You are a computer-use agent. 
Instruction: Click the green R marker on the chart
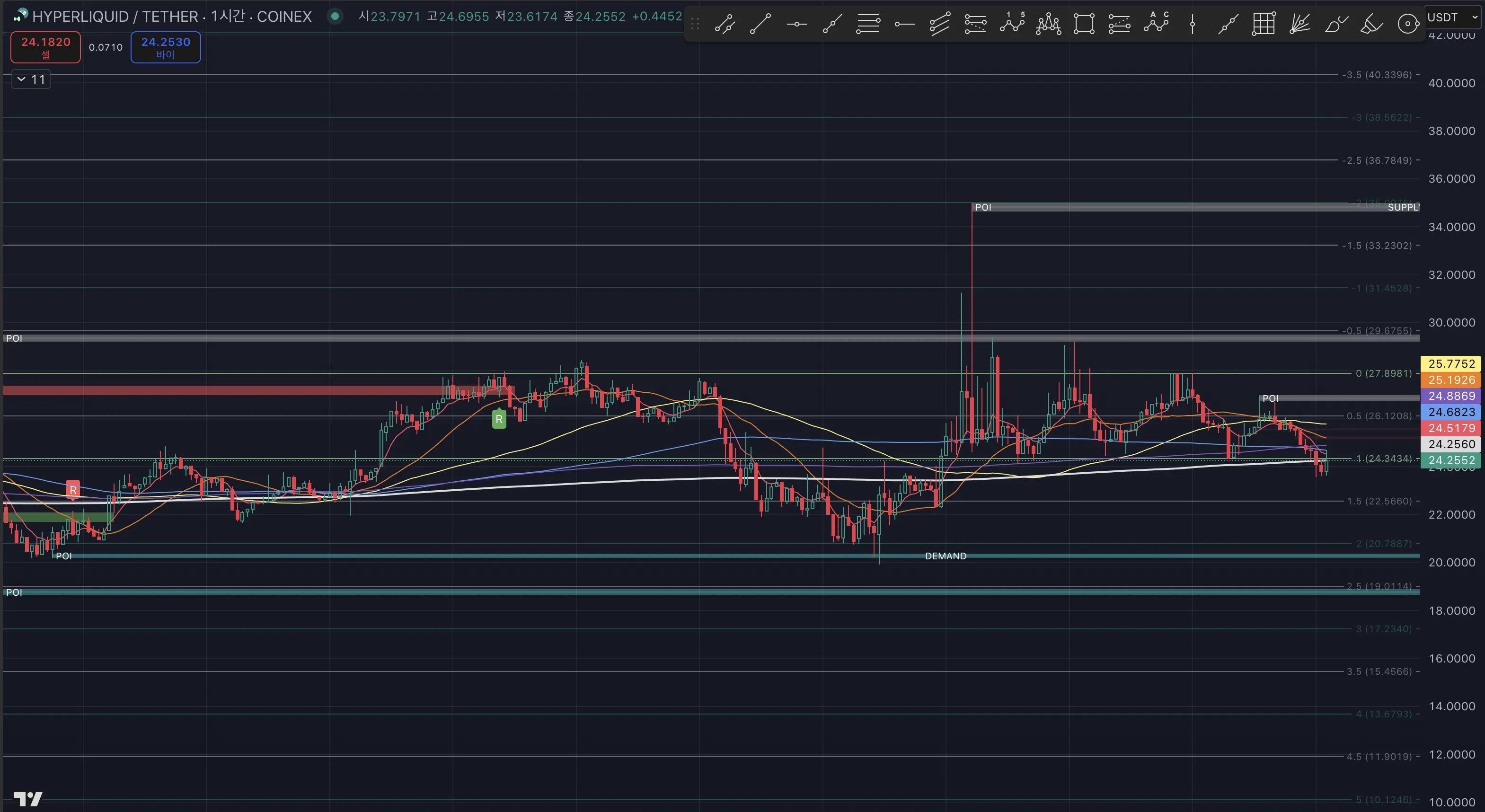pyautogui.click(x=499, y=419)
